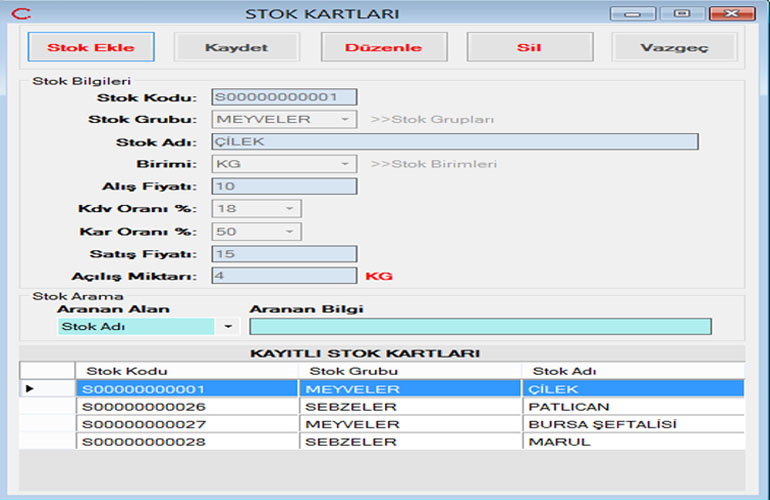Open the >>Stok Grupları link
Viewport: 770px width, 500px height.
(432, 119)
